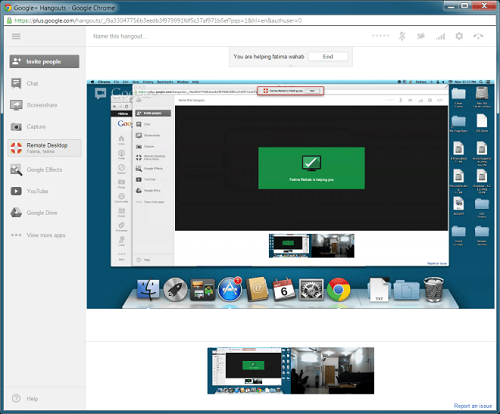Mute the microphone in top toolbar
500x414 pixels.
coord(402,36)
